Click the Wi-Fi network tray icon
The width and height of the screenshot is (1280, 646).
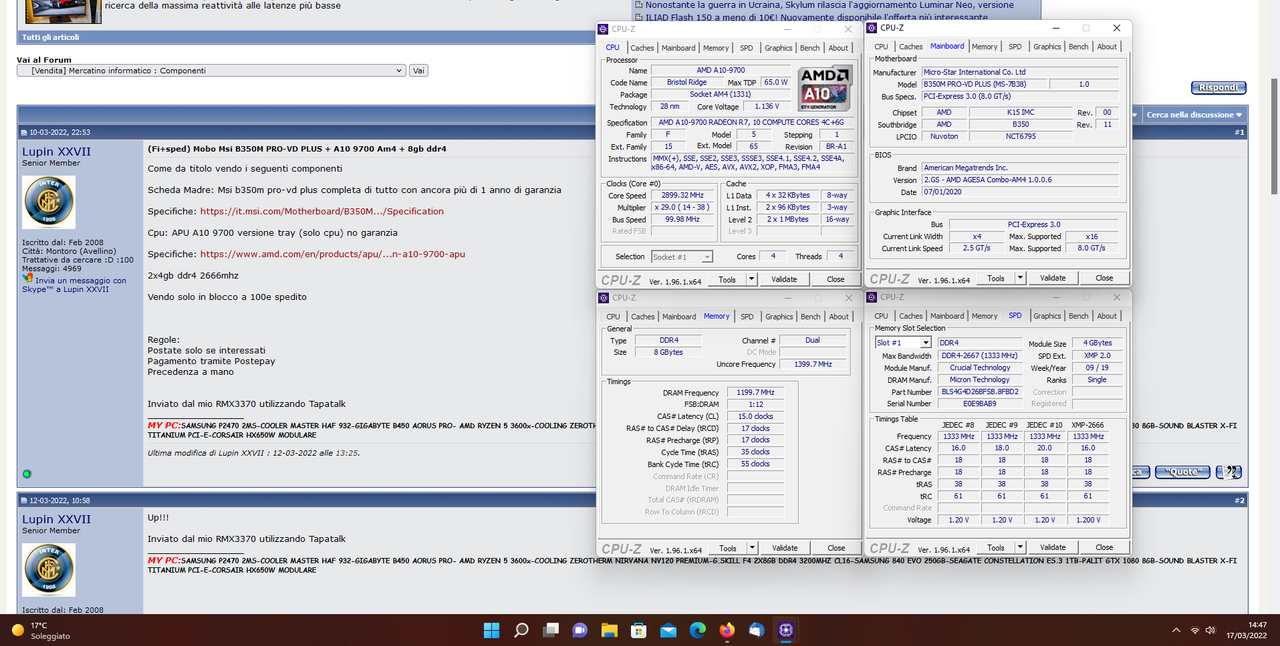[1195, 630]
